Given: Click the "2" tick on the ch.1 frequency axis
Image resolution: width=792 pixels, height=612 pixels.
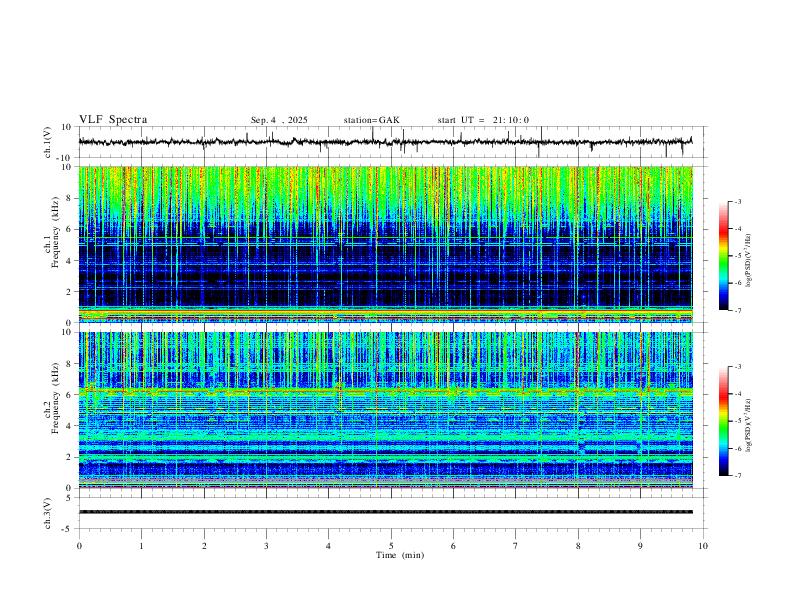Looking at the screenshot, I should coord(69,291).
